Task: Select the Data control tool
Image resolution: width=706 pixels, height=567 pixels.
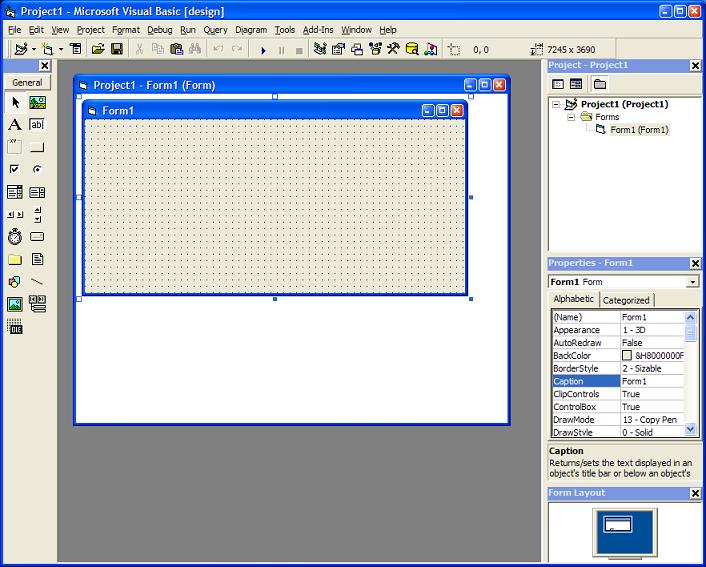Action: tap(37, 304)
